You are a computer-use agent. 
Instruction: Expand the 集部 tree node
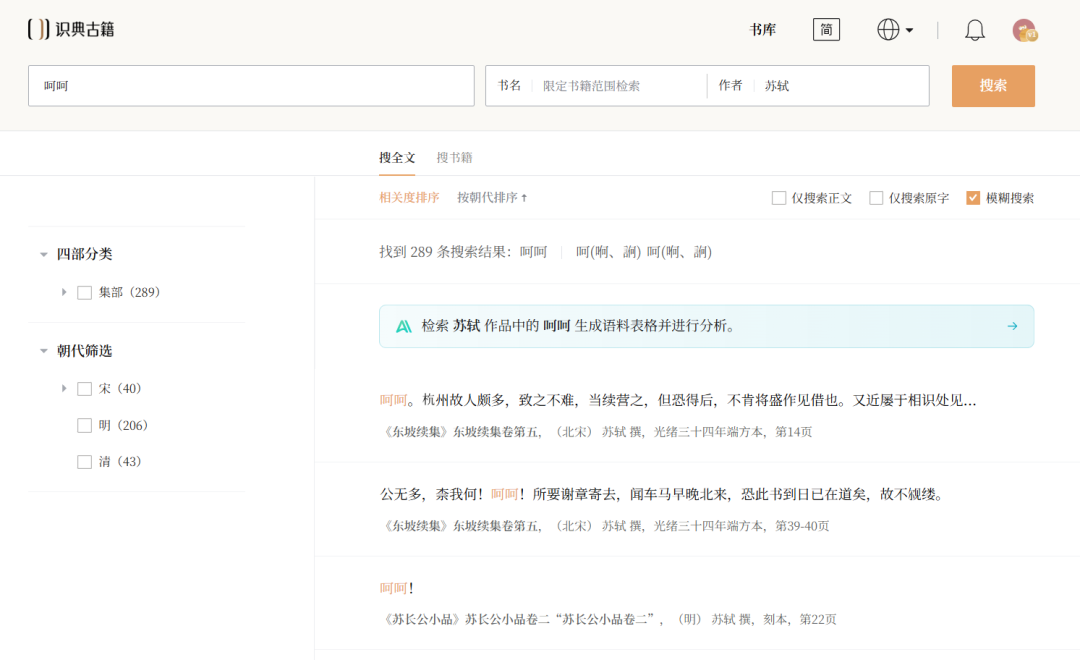click(64, 292)
